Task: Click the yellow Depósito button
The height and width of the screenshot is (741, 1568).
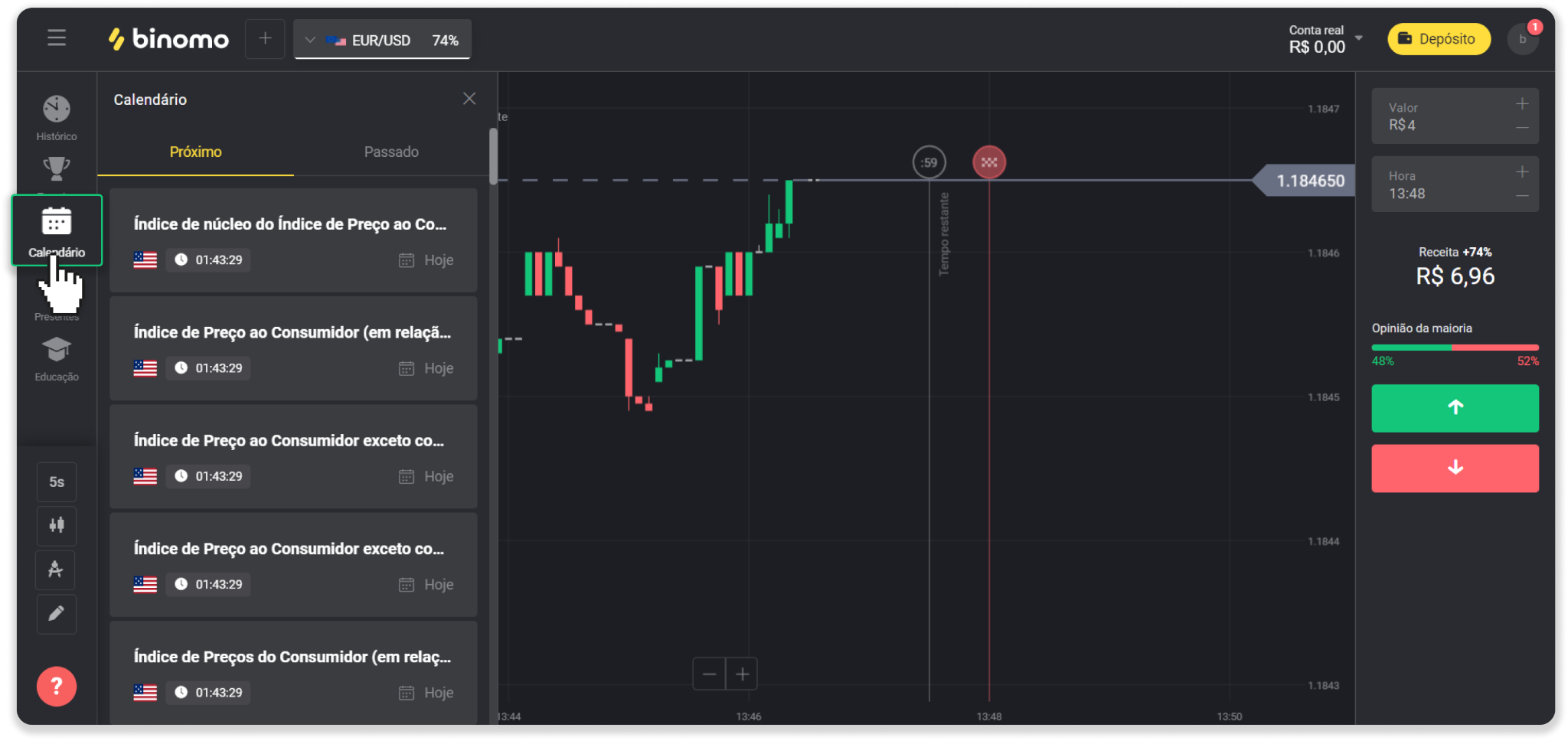Action: click(1439, 39)
